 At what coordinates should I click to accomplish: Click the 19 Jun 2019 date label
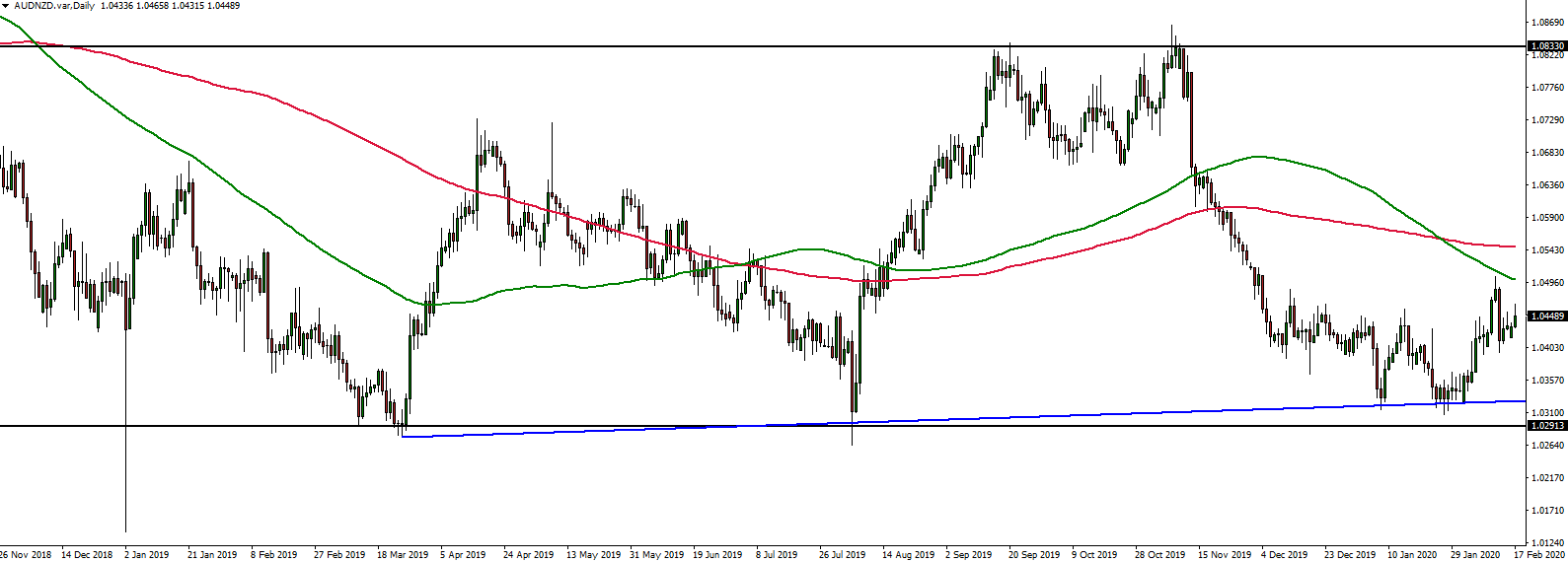coord(717,555)
